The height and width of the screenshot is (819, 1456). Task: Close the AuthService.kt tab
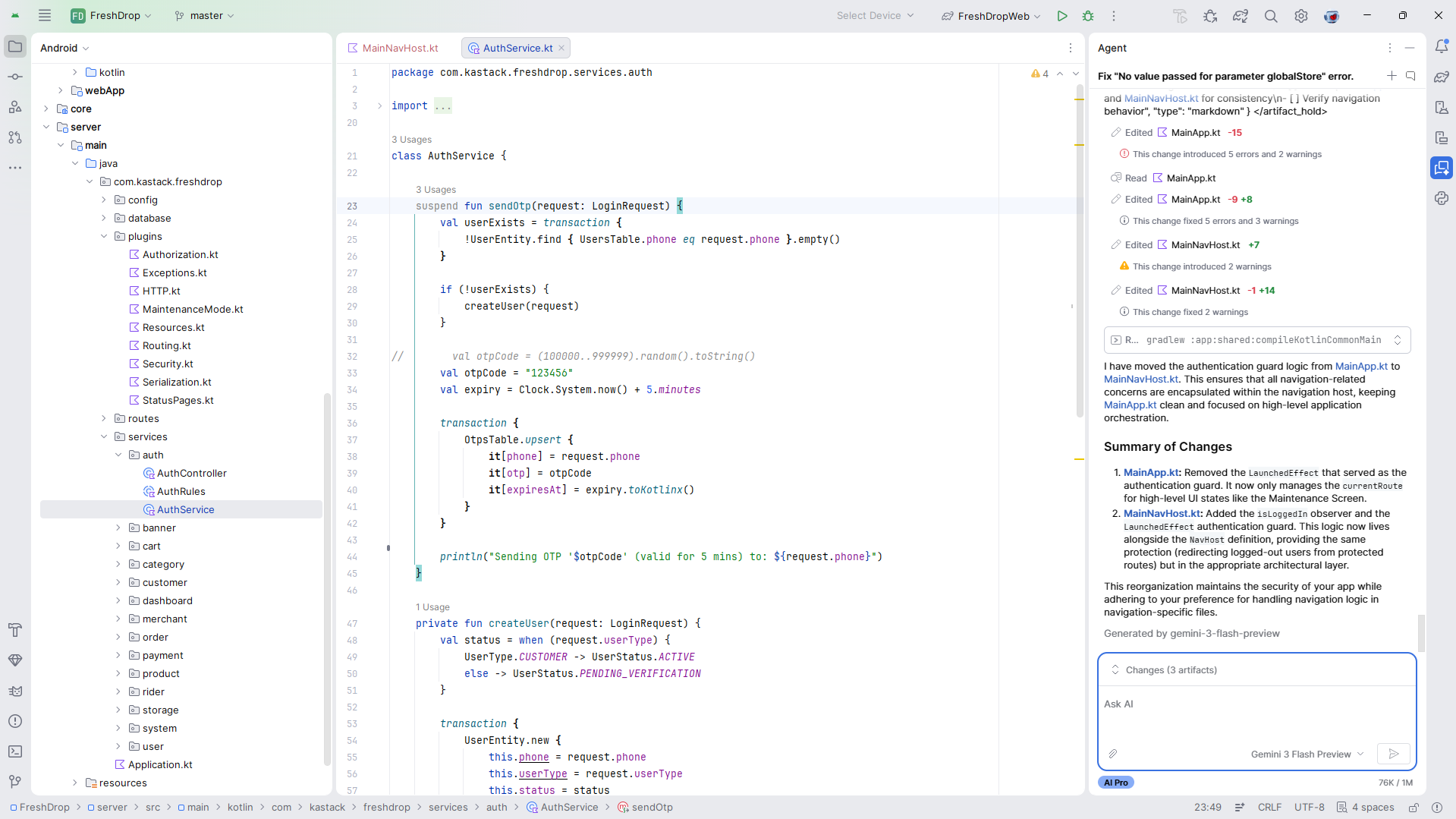(561, 48)
